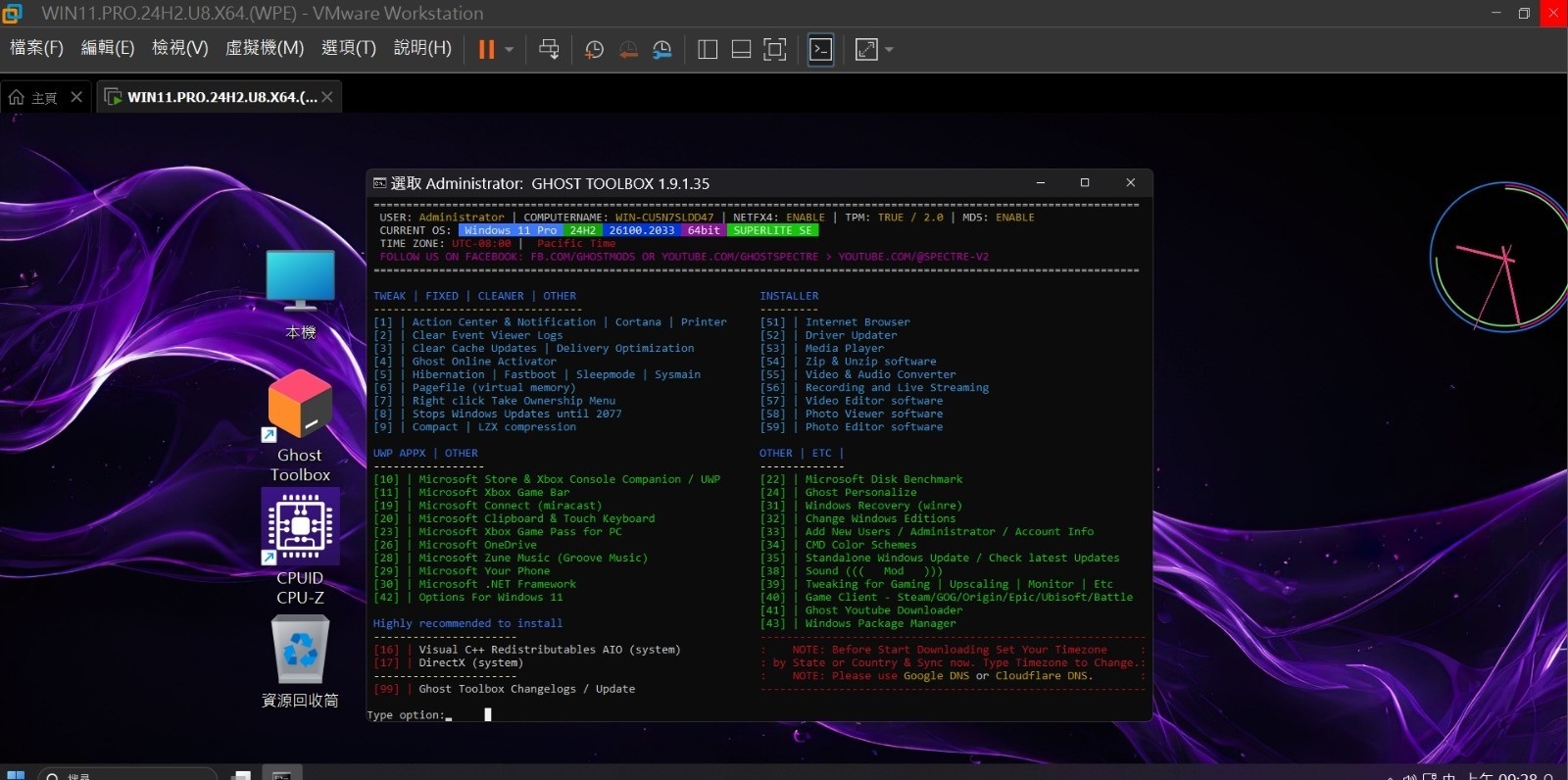1568x780 pixels.
Task: Click "Visual C++ Redistributables AIO (system)" line
Action: pos(549,650)
